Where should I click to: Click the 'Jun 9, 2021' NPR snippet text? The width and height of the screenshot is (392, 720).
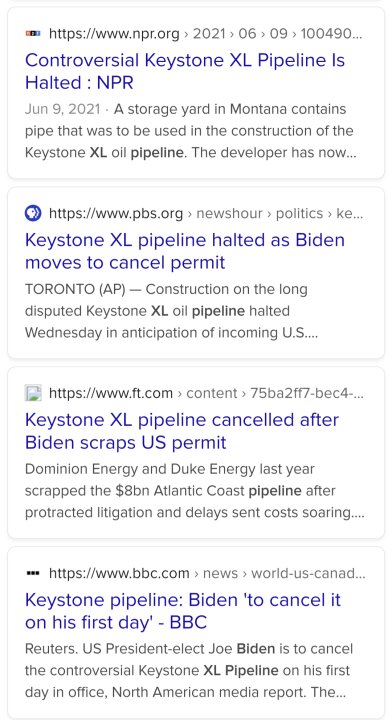tap(62, 109)
